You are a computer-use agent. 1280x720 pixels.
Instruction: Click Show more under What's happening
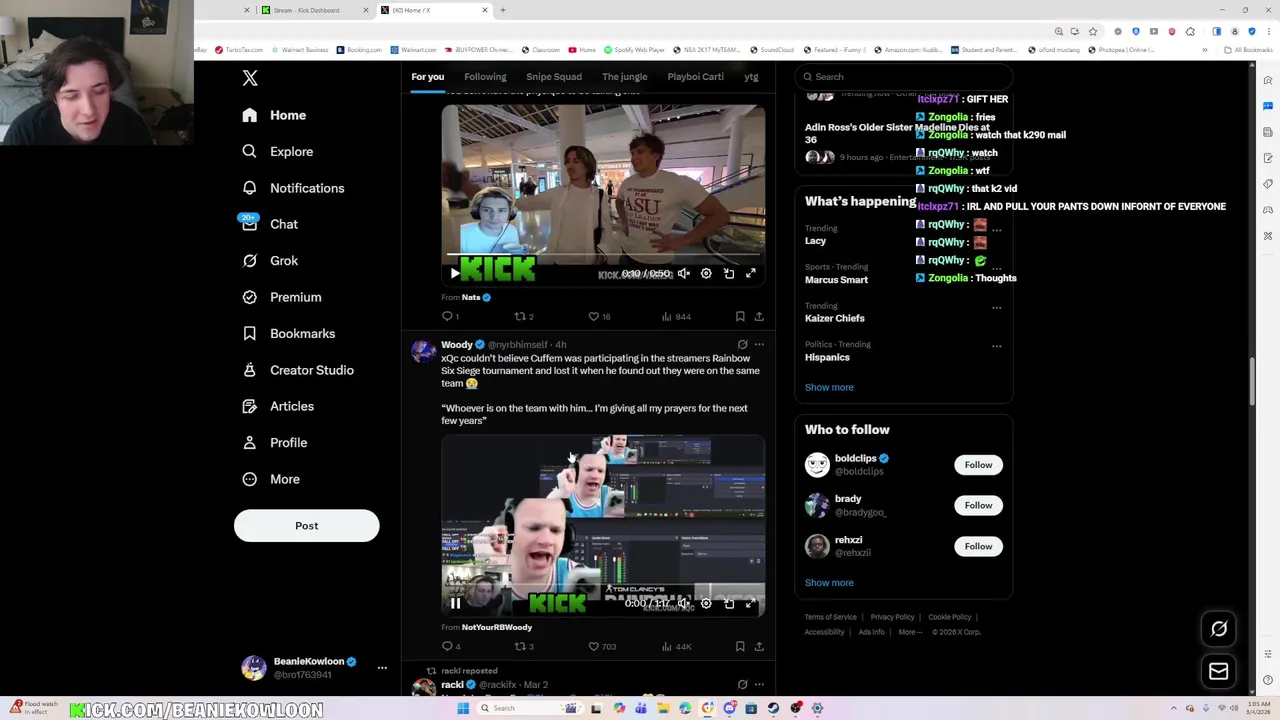pyautogui.click(x=829, y=387)
